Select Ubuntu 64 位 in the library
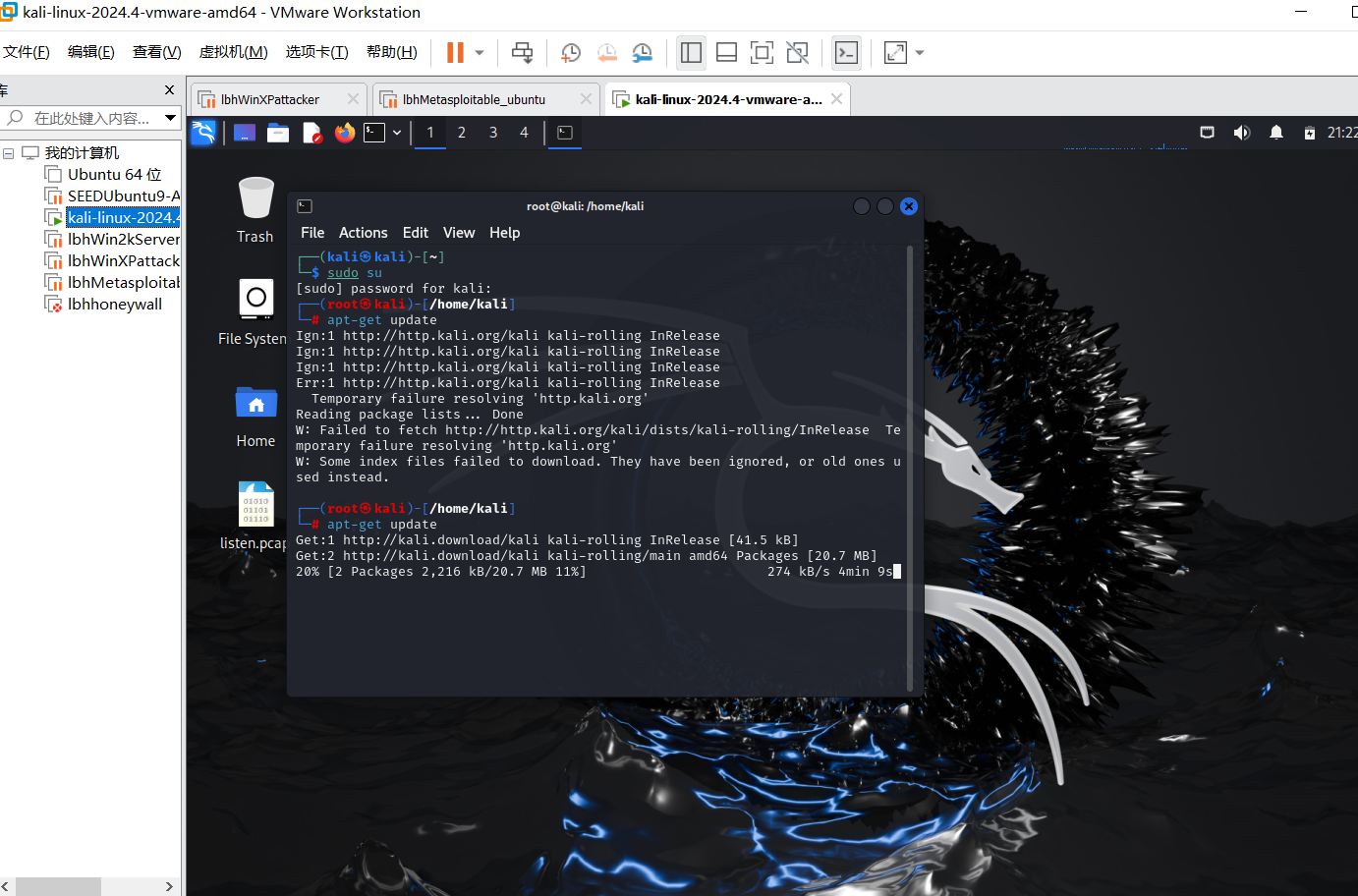 114,175
